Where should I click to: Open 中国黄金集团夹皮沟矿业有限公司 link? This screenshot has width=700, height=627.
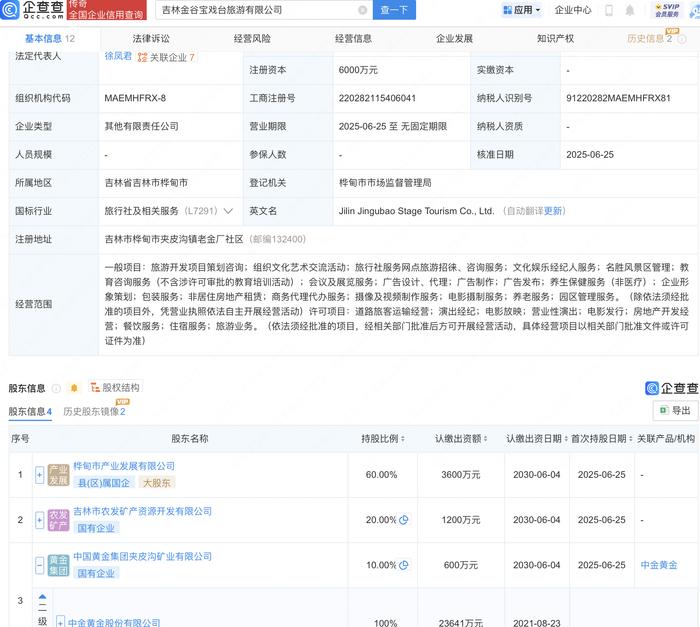click(x=142, y=556)
